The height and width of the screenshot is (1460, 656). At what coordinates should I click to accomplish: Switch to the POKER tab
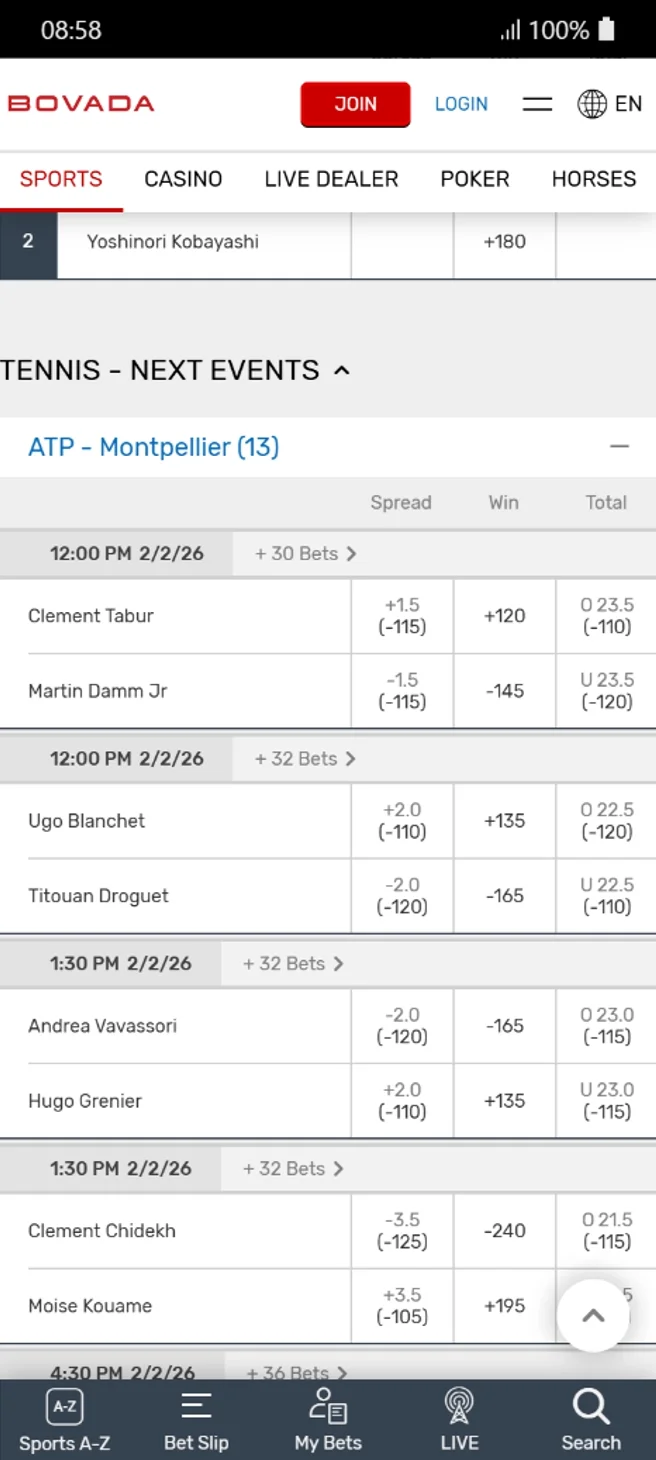475,179
